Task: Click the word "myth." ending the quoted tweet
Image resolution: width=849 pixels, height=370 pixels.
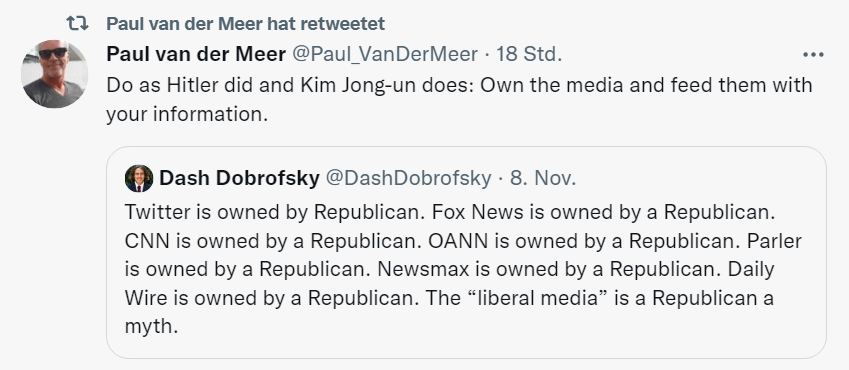Action: coord(151,327)
